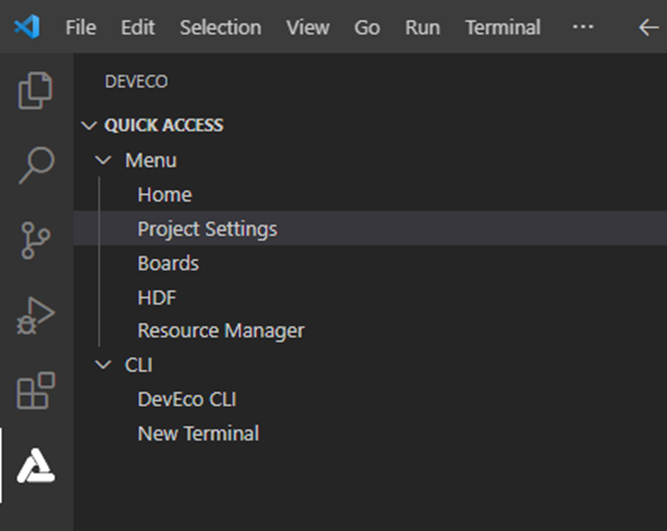Open a New Terminal entry
Image resolution: width=667 pixels, height=531 pixels.
pos(198,433)
